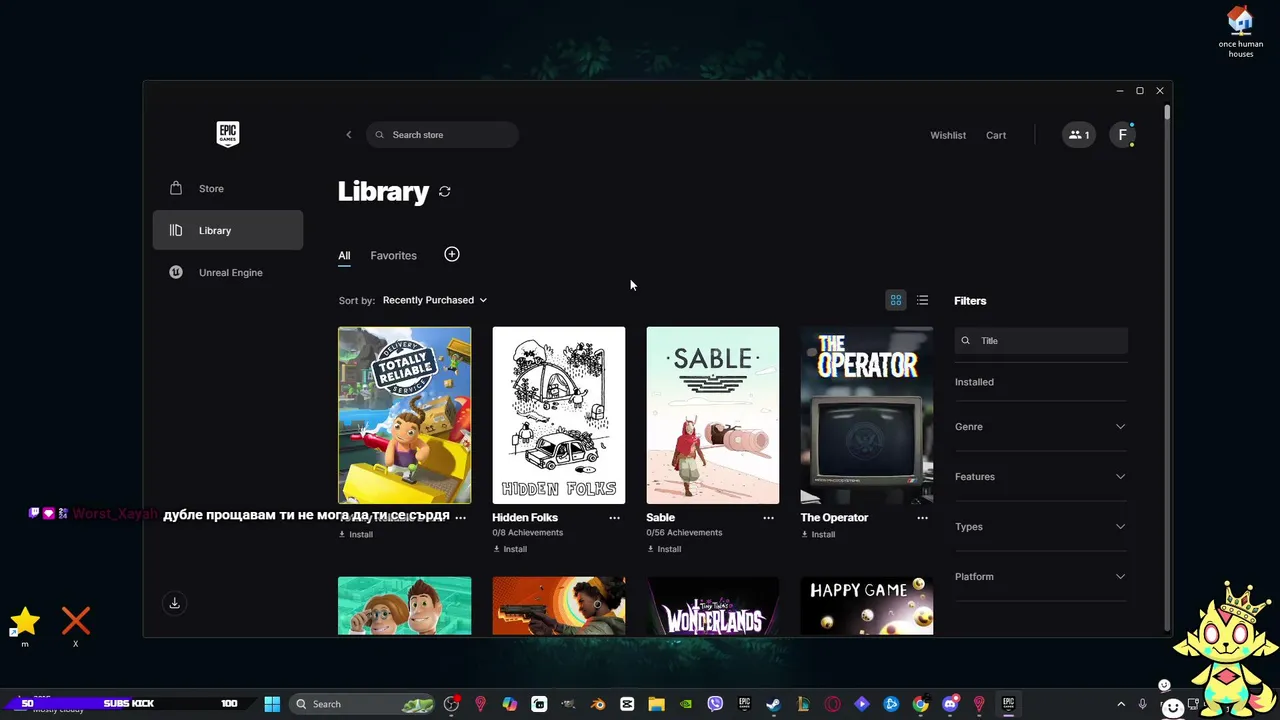Go back using the left arrow
1280x720 pixels.
[x=349, y=135]
